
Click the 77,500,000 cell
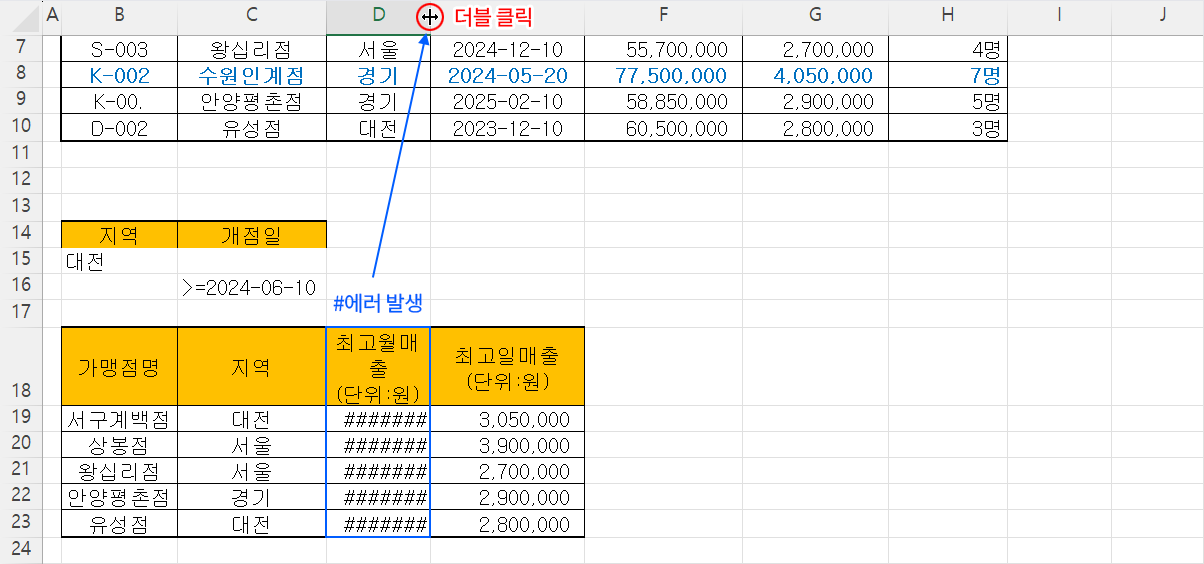664,75
